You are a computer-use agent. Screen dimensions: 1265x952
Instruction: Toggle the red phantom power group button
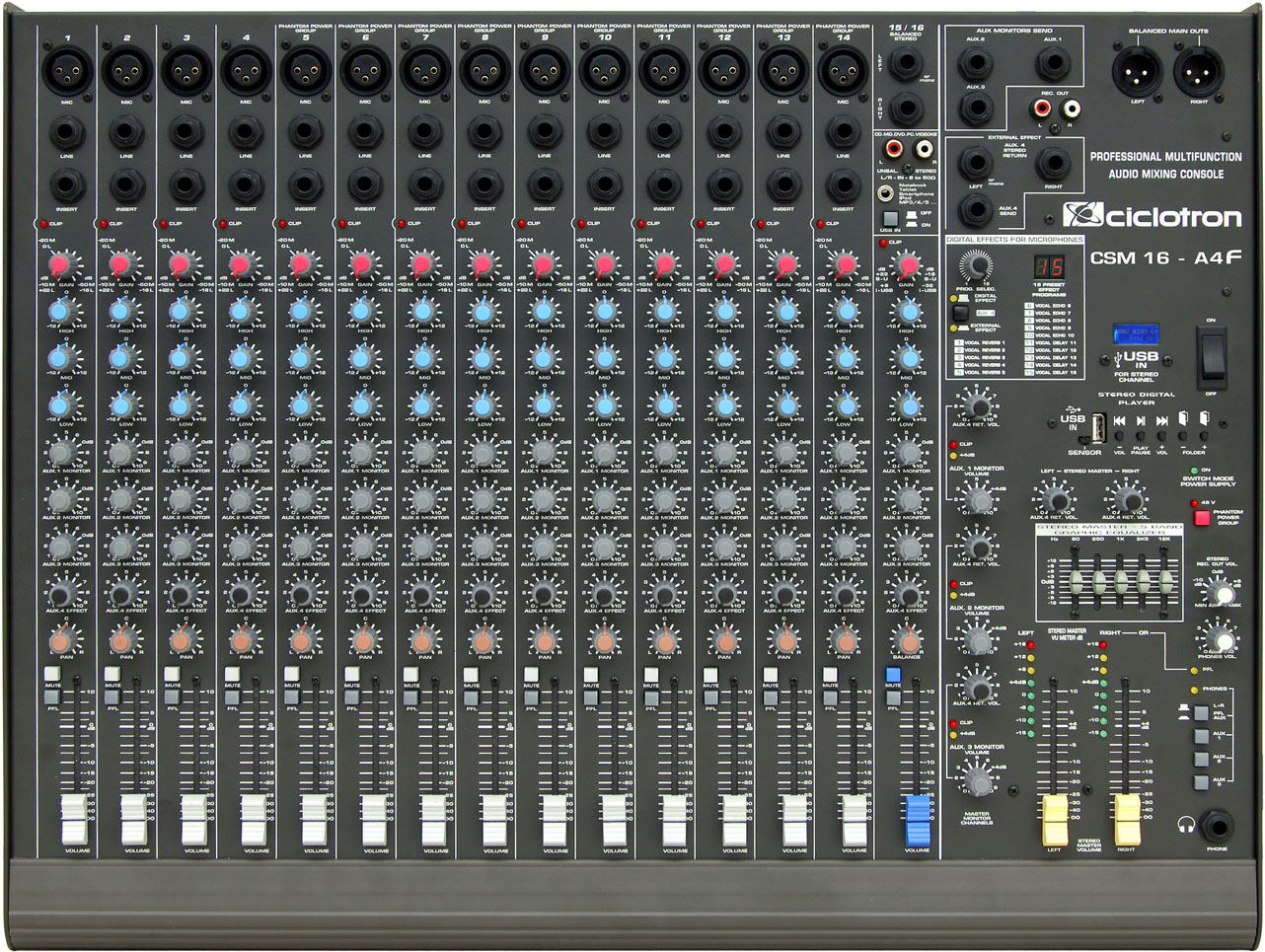click(1201, 517)
